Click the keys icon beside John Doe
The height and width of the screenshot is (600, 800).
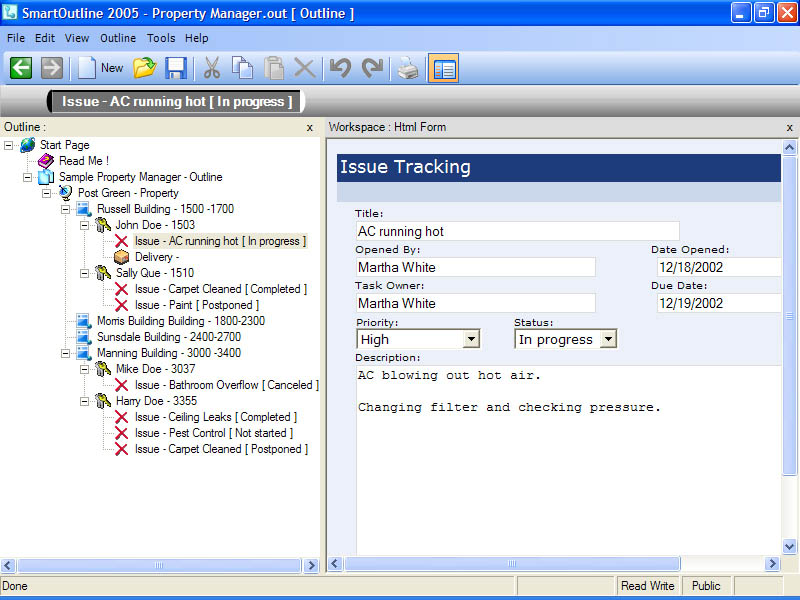103,224
